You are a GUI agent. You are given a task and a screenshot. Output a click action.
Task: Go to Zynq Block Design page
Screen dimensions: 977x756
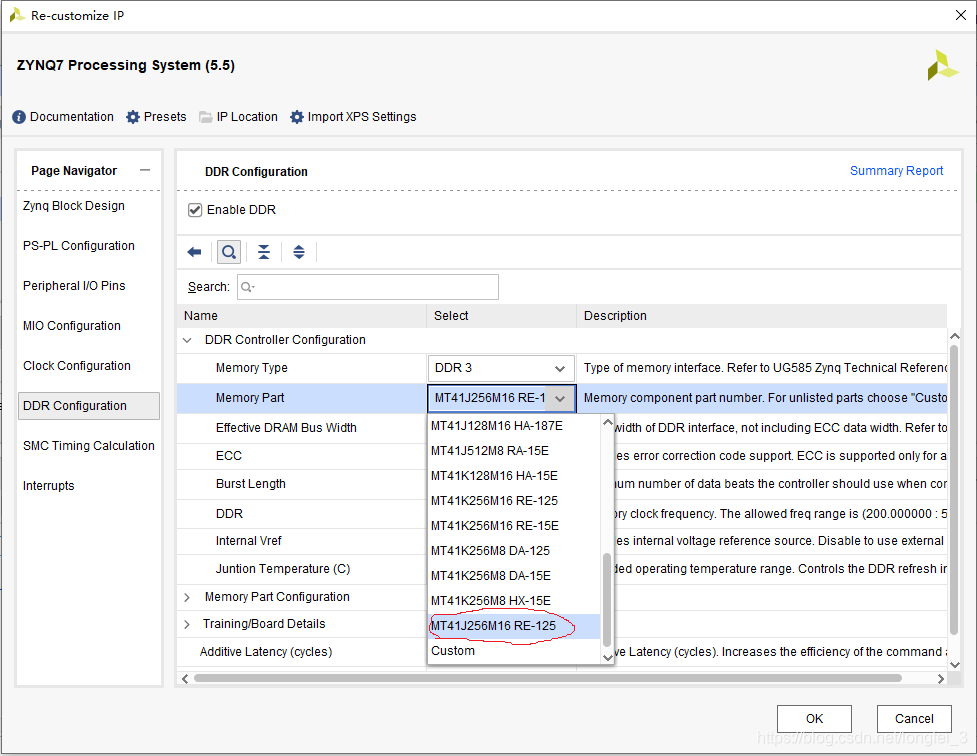(x=74, y=206)
